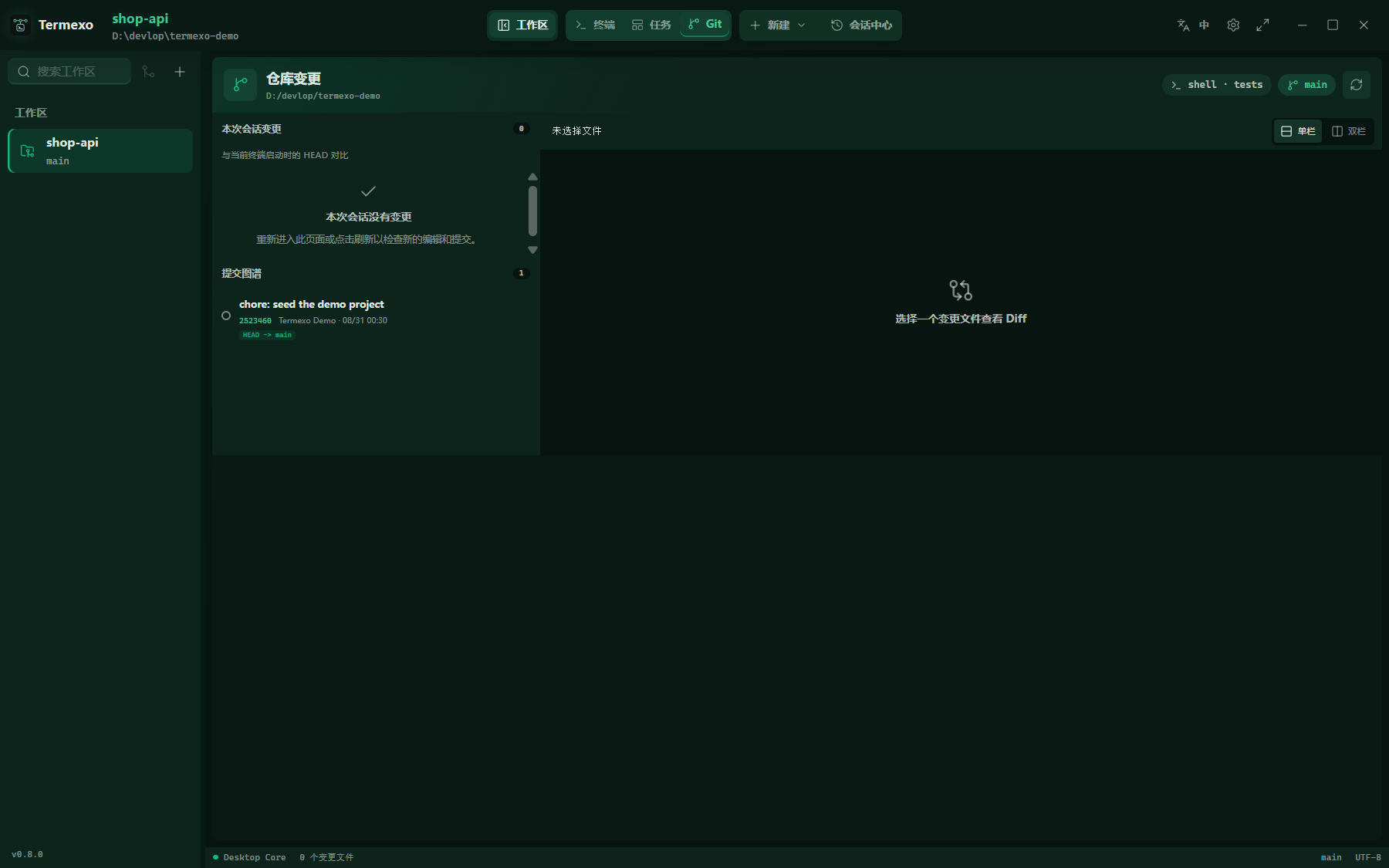Click commit hash 2523460
1389x868 pixels.
[255, 320]
